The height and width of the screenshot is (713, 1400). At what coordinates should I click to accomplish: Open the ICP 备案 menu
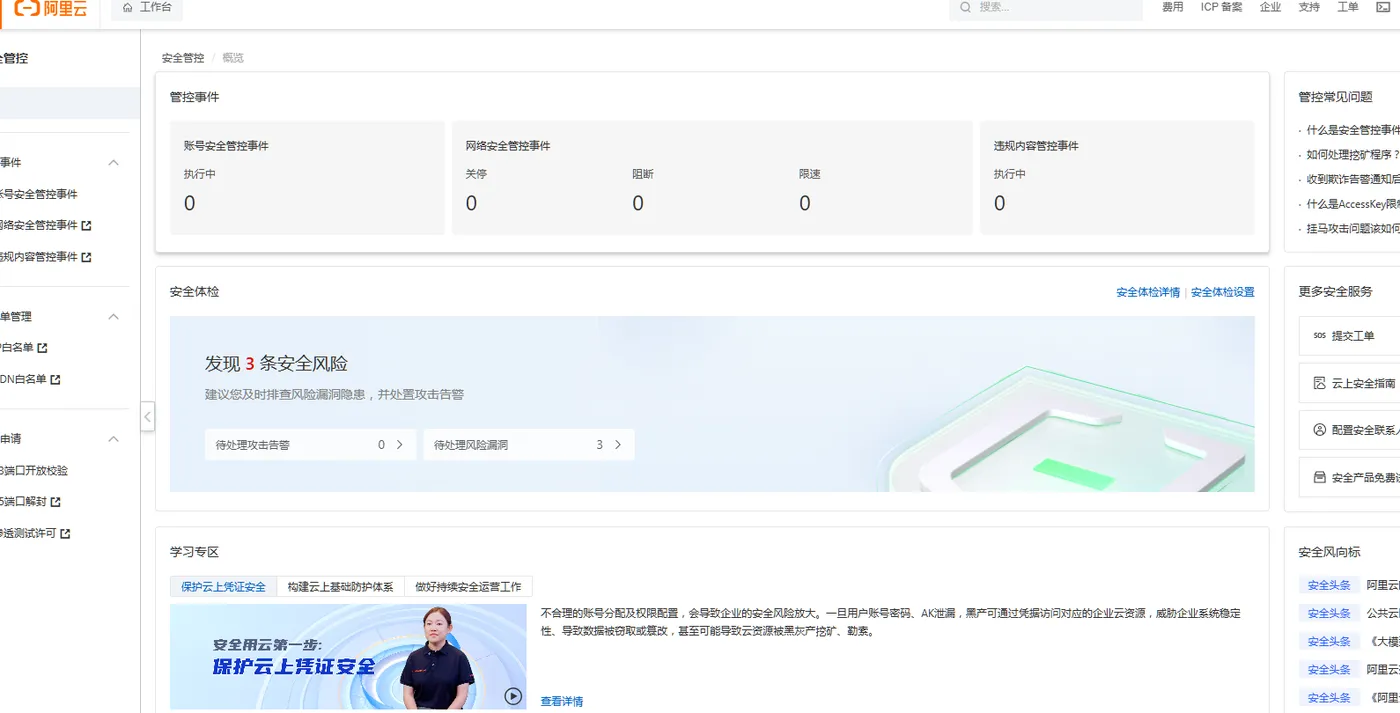point(1222,7)
